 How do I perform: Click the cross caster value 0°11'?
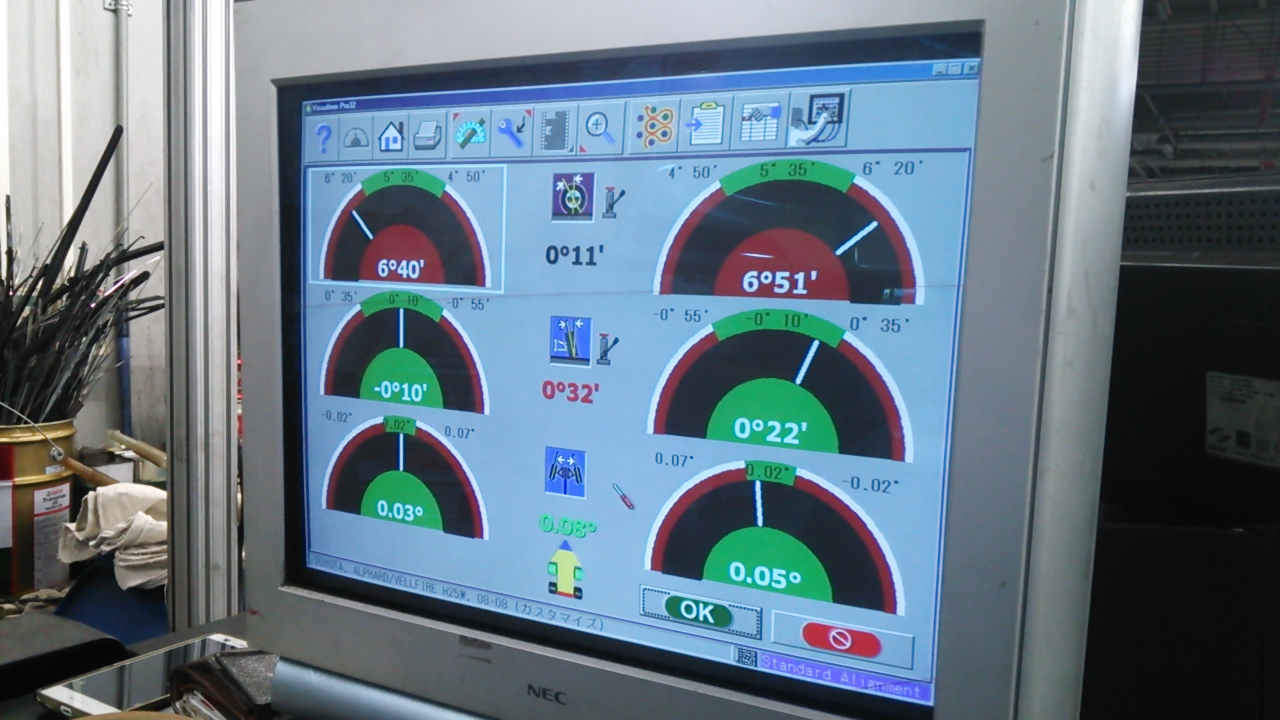point(575,256)
